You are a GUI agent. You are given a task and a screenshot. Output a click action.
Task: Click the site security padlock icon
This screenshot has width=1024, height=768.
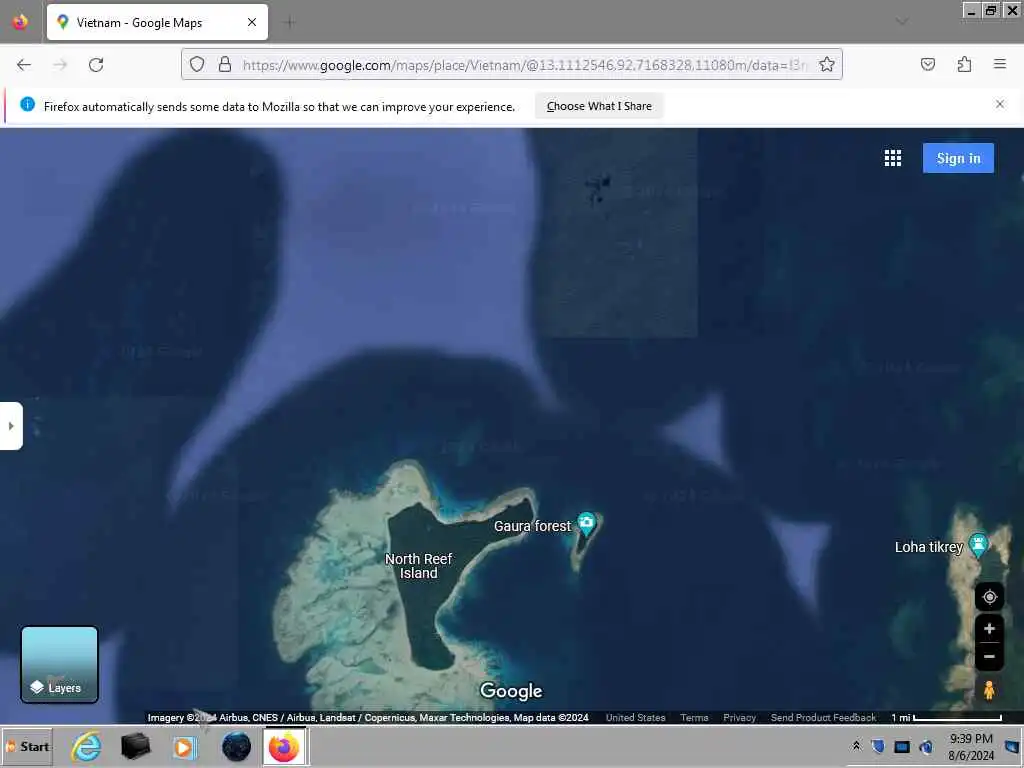(x=225, y=64)
